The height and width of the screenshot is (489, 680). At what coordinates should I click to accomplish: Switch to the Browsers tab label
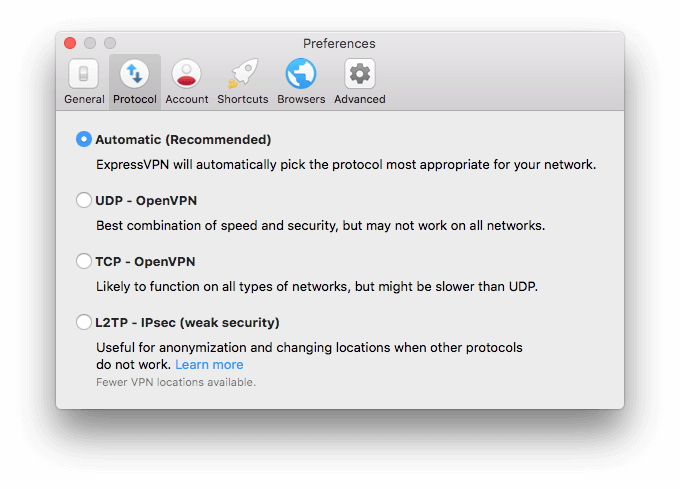(x=301, y=99)
